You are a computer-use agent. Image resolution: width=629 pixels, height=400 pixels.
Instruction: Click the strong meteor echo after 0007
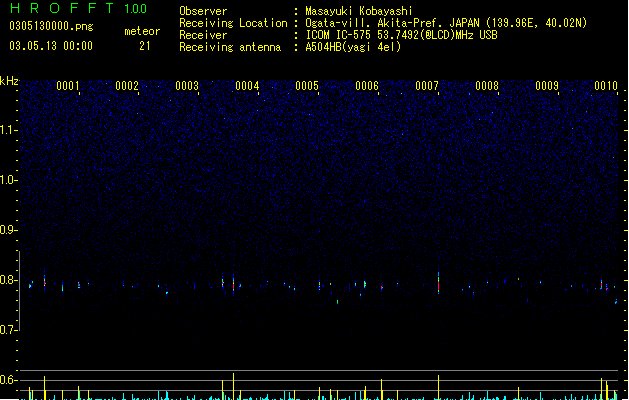[x=438, y=281]
